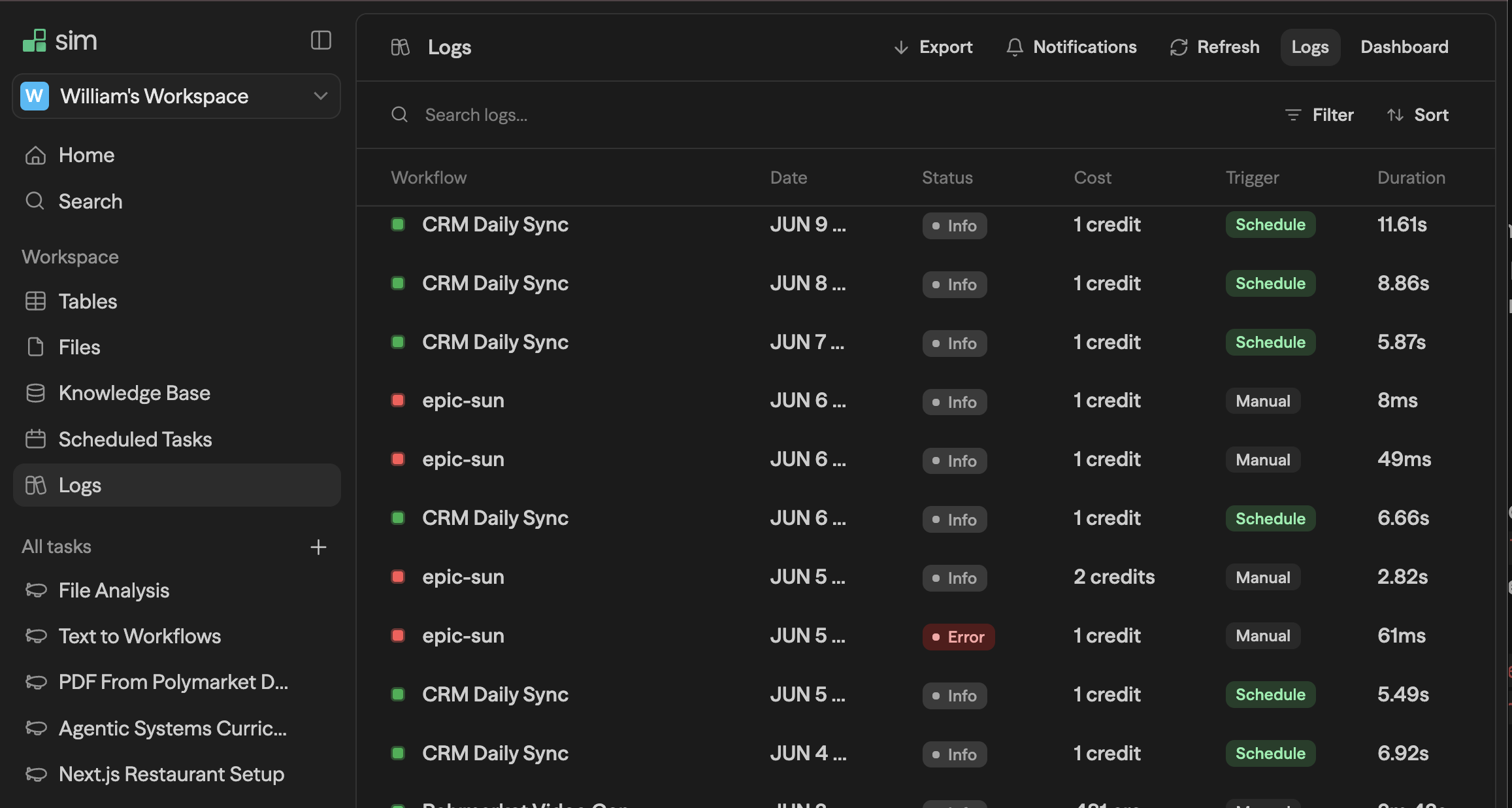This screenshot has height=808, width=1512.
Task: Open the Next.js Restaurant Setup task
Action: click(176, 774)
